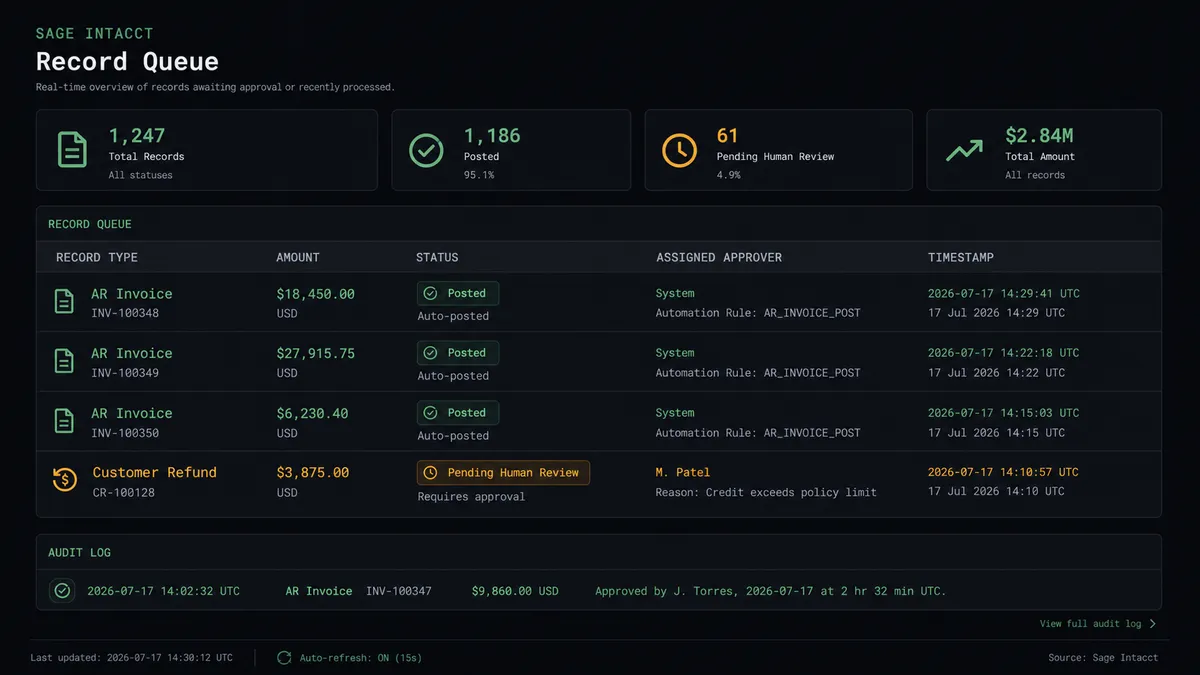Image resolution: width=1200 pixels, height=675 pixels.
Task: Click the auto-refresh circular arrows icon
Action: [284, 658]
